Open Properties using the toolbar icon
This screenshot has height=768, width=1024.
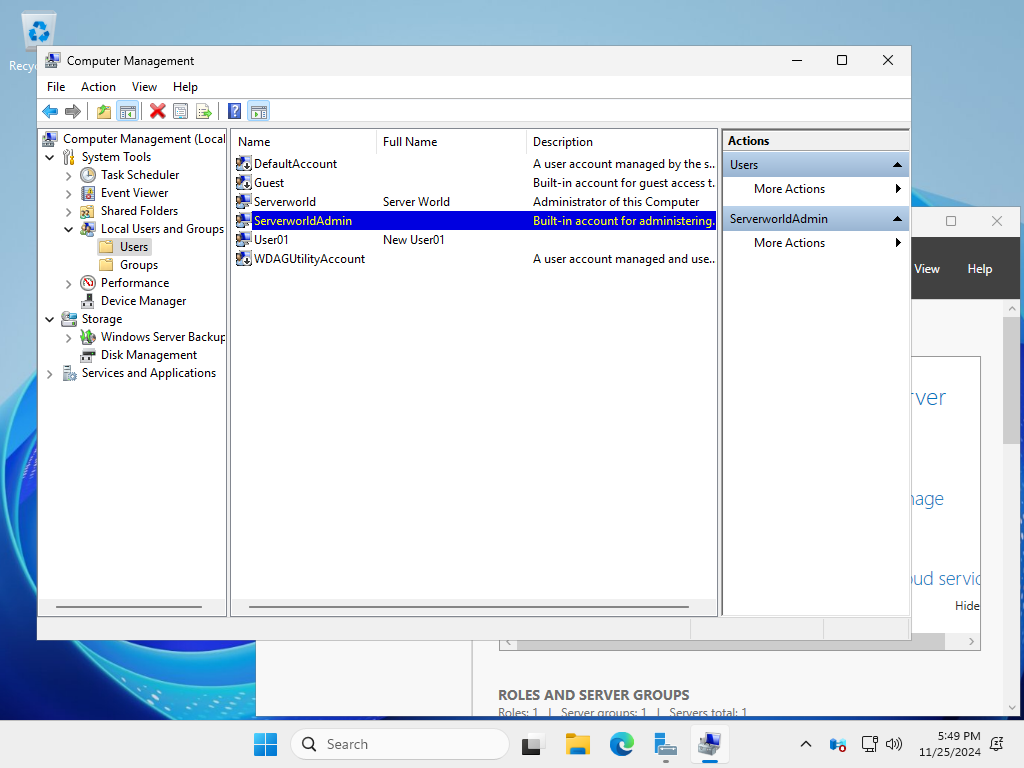point(181,111)
